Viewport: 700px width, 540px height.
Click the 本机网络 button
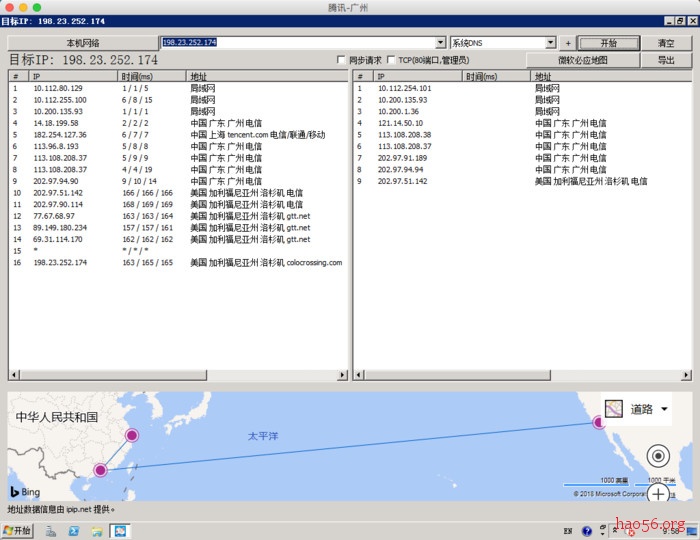[83, 43]
